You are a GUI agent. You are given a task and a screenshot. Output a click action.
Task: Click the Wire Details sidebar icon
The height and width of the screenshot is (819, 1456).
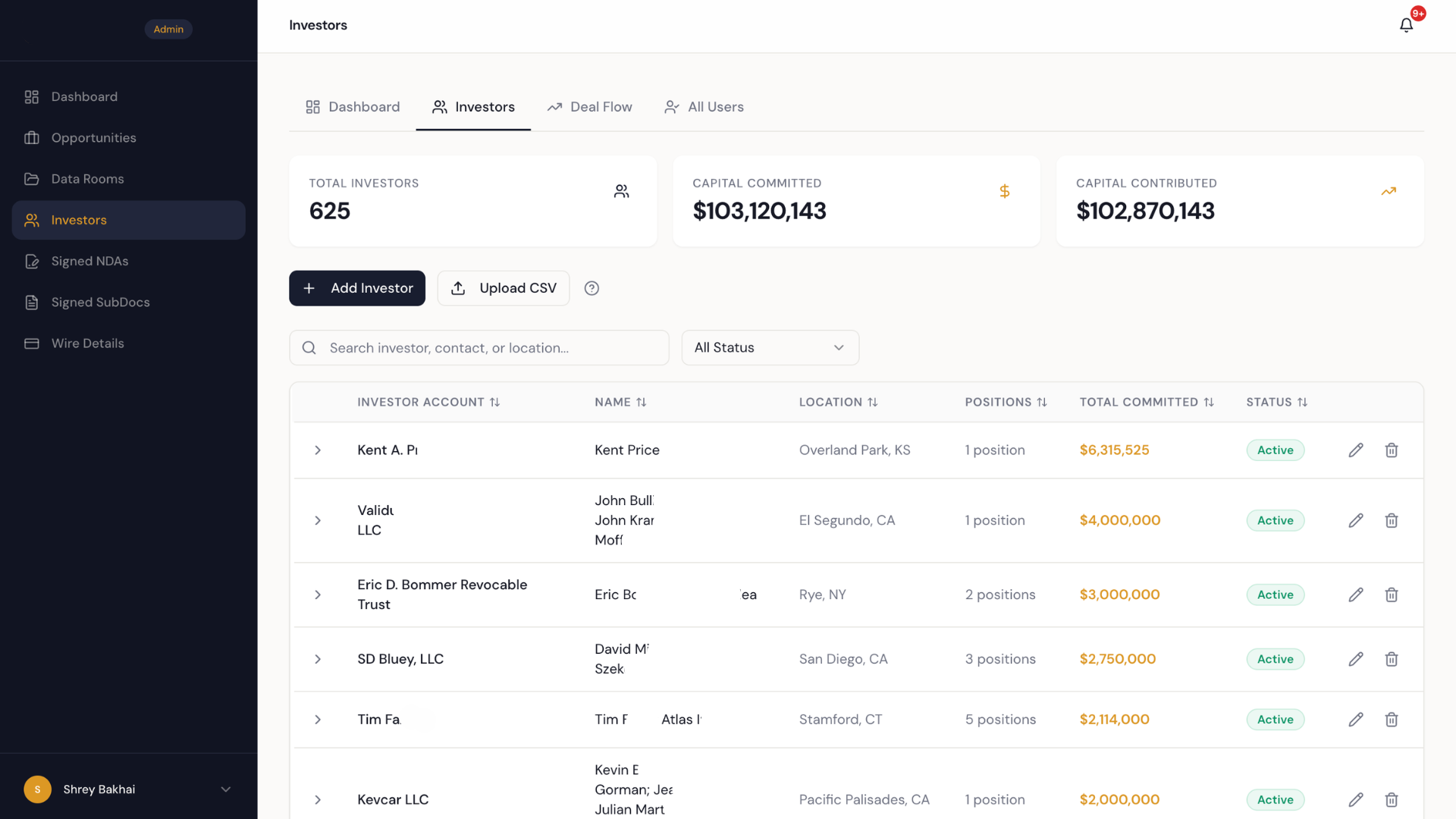pos(31,343)
